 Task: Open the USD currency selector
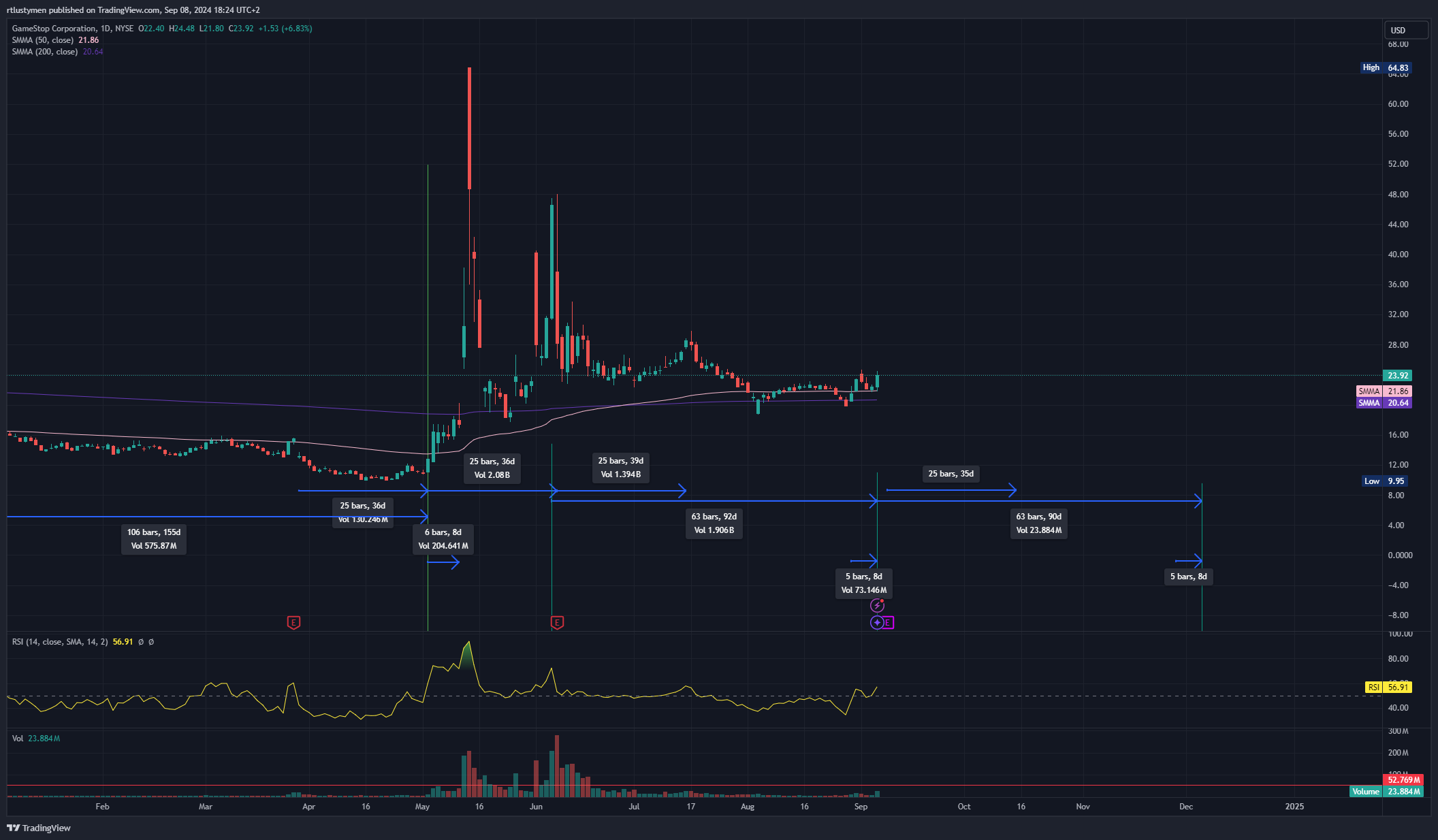[x=1406, y=30]
